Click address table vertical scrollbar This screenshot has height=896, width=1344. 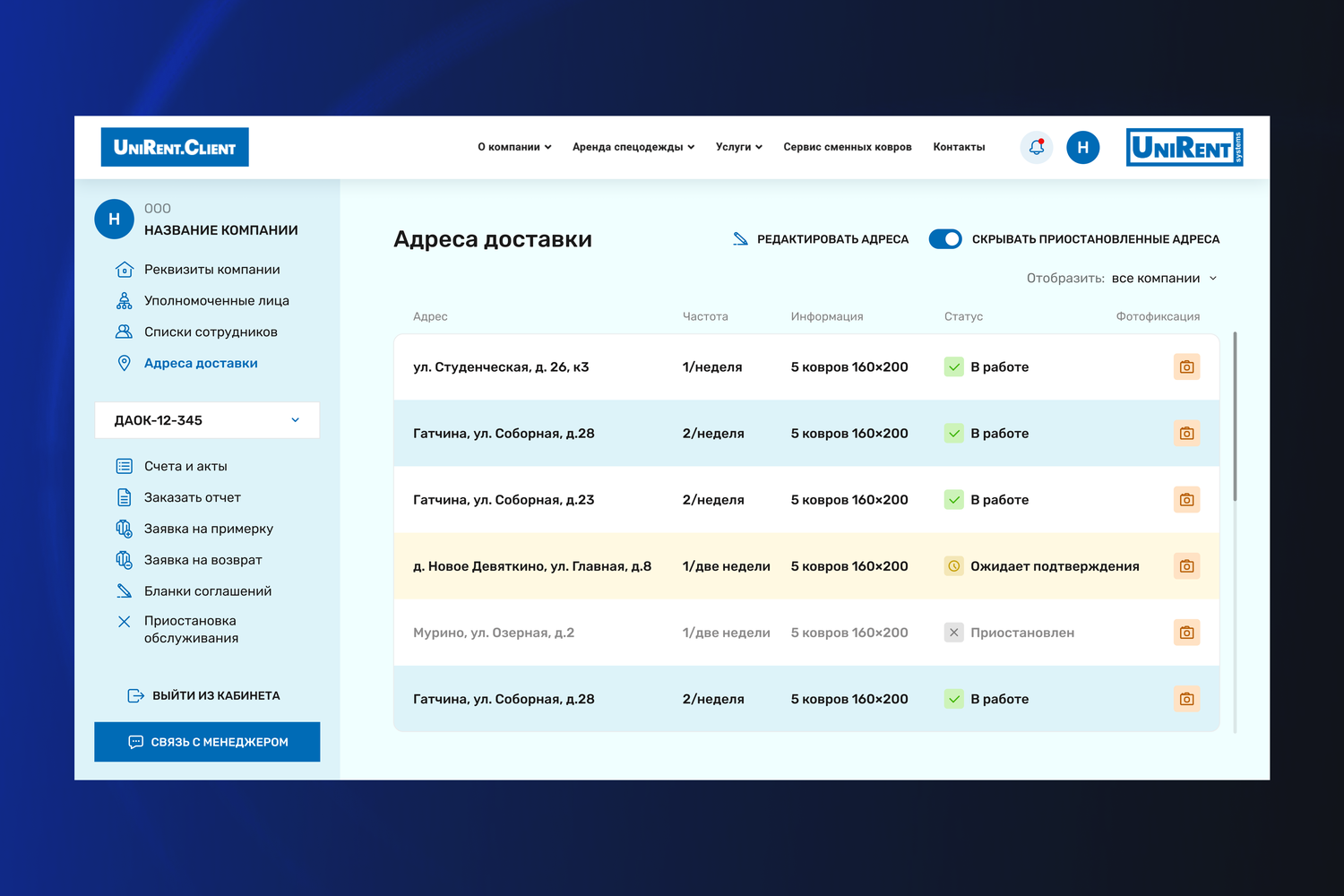coord(1235,417)
